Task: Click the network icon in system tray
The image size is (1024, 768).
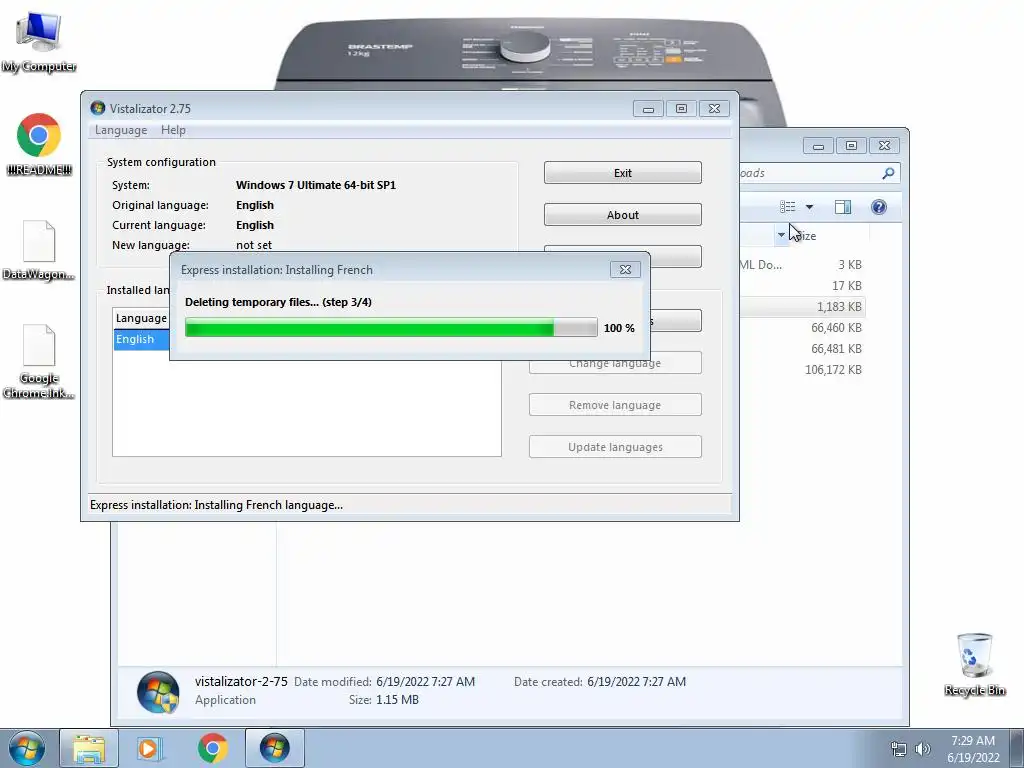Action: [899, 749]
